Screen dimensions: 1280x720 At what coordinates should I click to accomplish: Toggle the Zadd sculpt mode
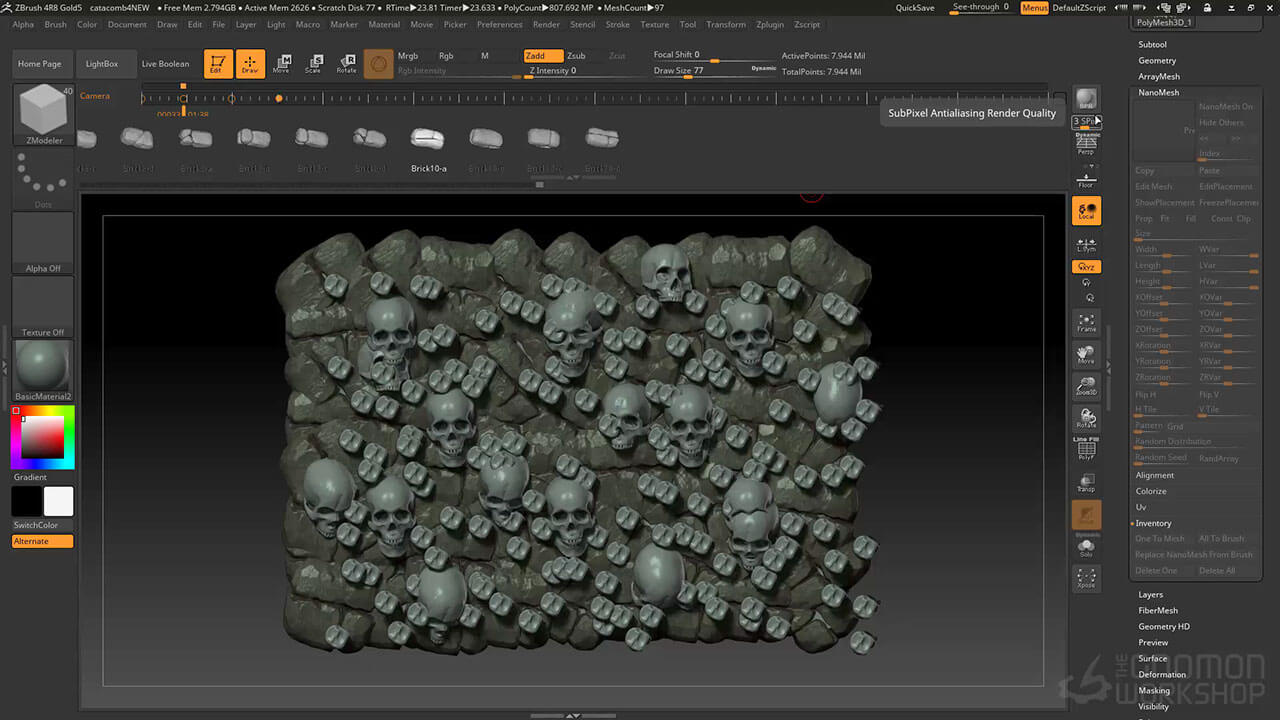coord(542,56)
